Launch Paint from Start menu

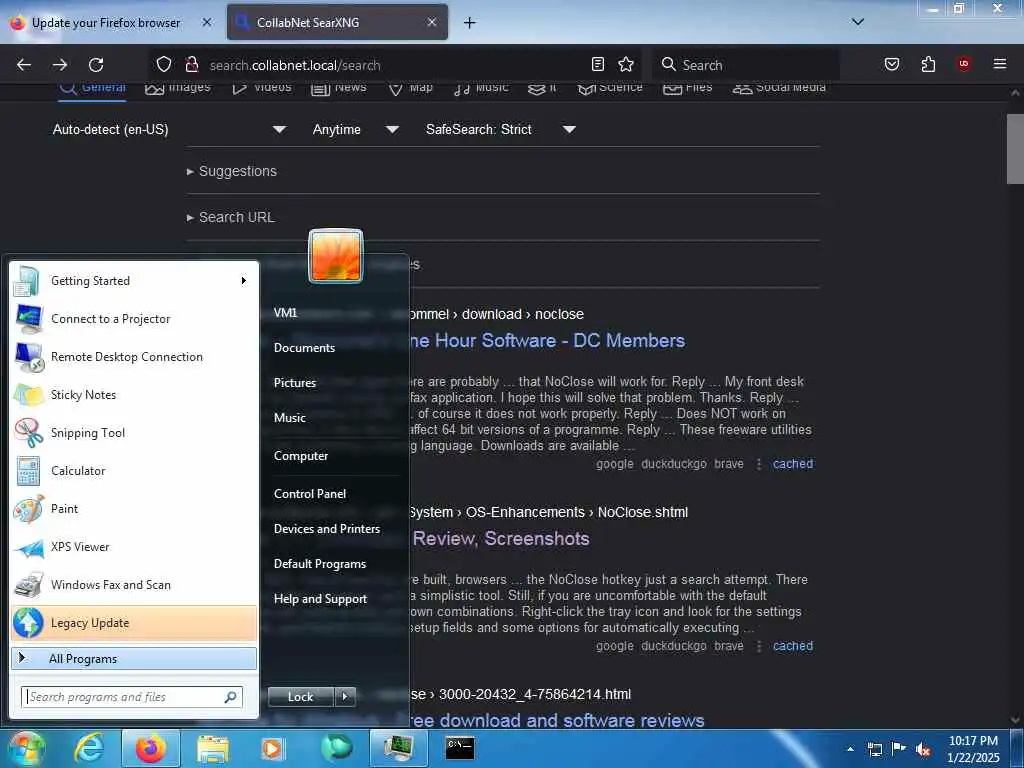click(134, 509)
